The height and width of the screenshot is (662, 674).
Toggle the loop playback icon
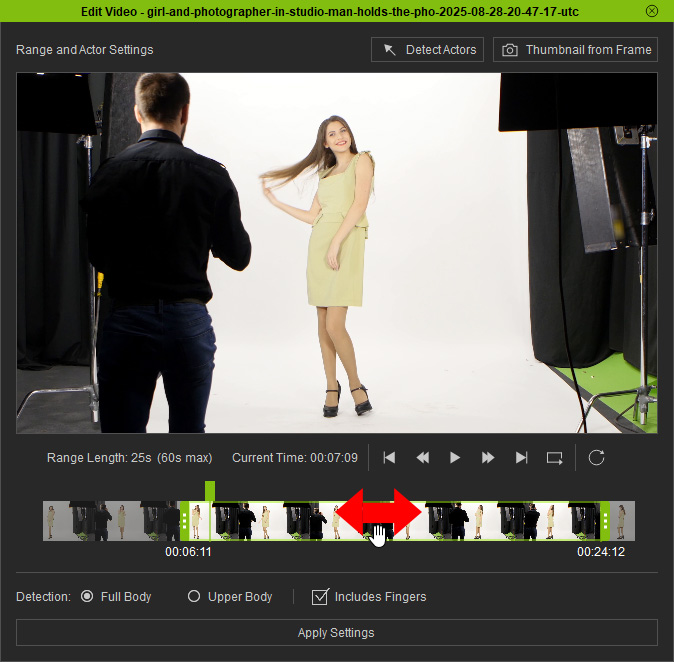[555, 458]
